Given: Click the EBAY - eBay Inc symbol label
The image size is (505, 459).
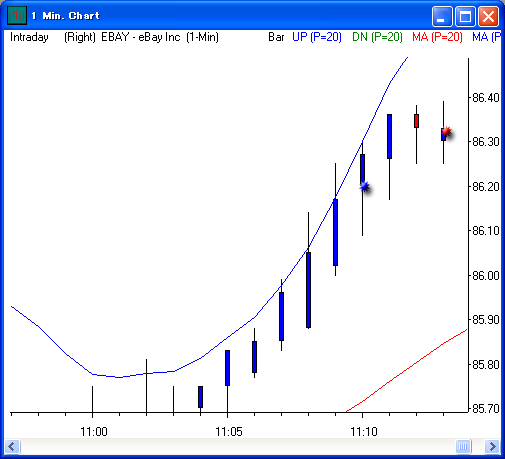Looking at the screenshot, I should pos(141,37).
